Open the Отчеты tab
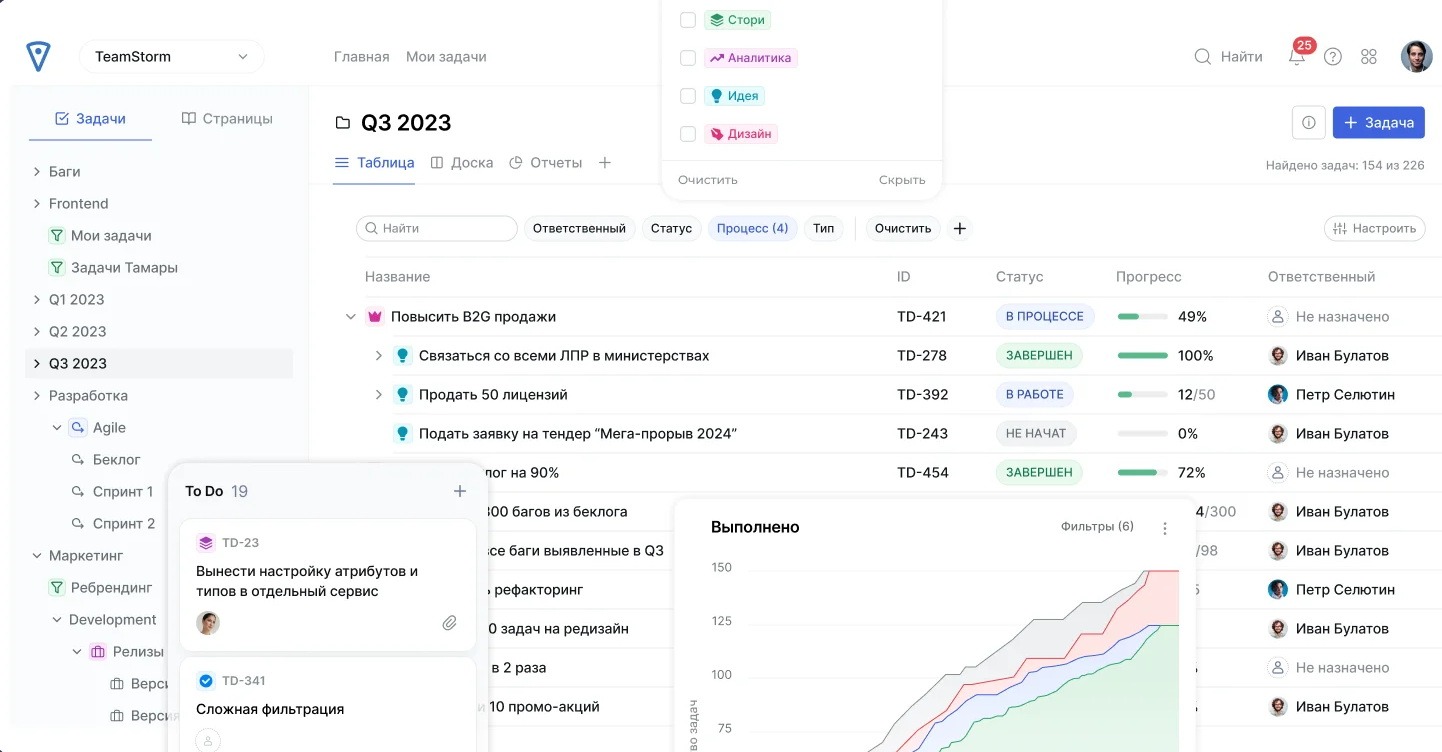The image size is (1442, 752). coord(546,162)
